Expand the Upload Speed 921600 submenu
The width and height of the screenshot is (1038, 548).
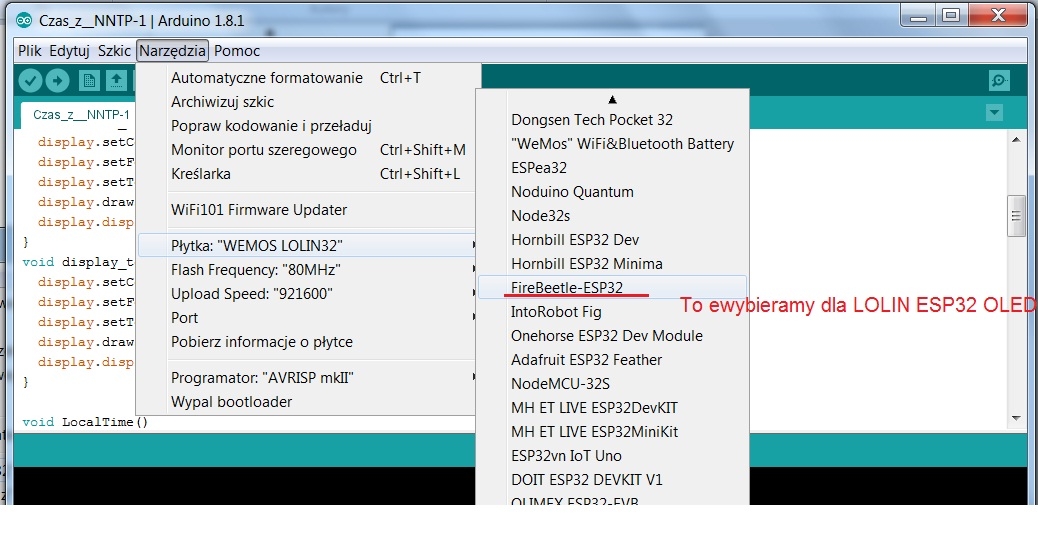[307, 294]
